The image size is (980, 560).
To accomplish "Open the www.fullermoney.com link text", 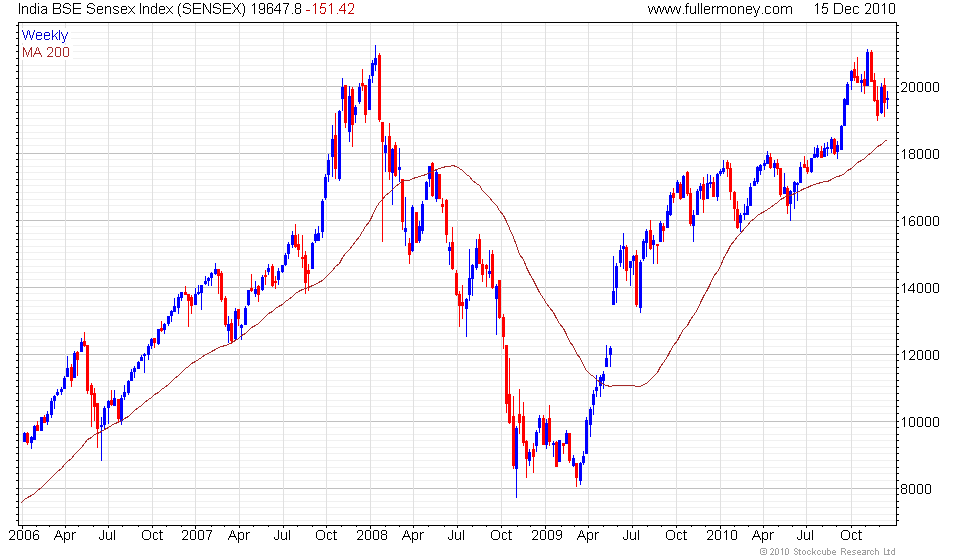I will 720,9.
